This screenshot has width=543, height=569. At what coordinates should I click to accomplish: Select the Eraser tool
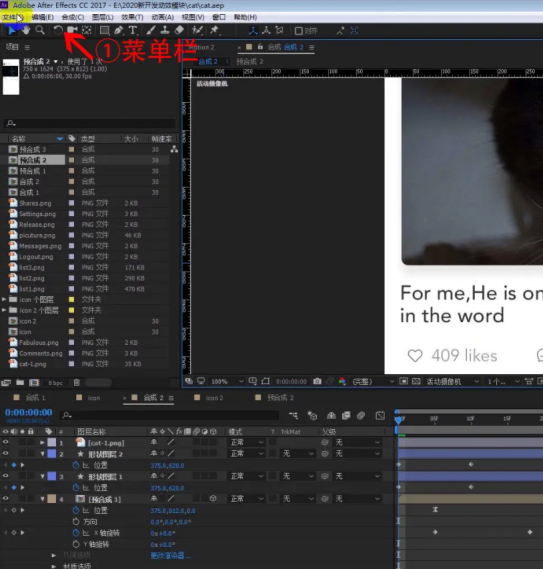(179, 30)
